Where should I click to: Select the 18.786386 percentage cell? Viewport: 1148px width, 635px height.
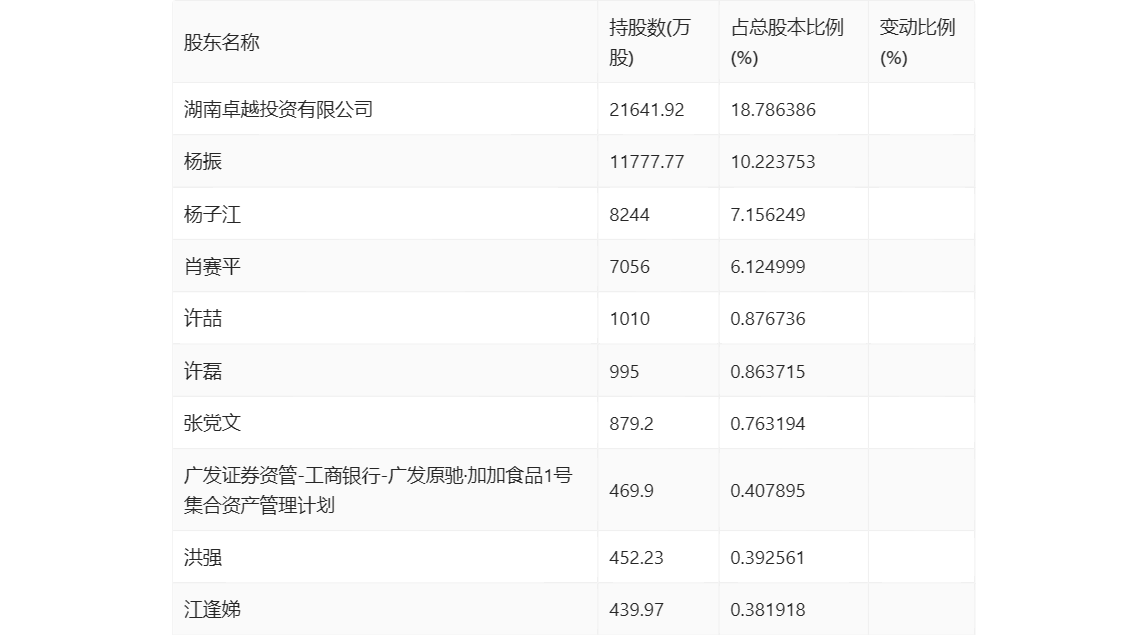pos(772,110)
